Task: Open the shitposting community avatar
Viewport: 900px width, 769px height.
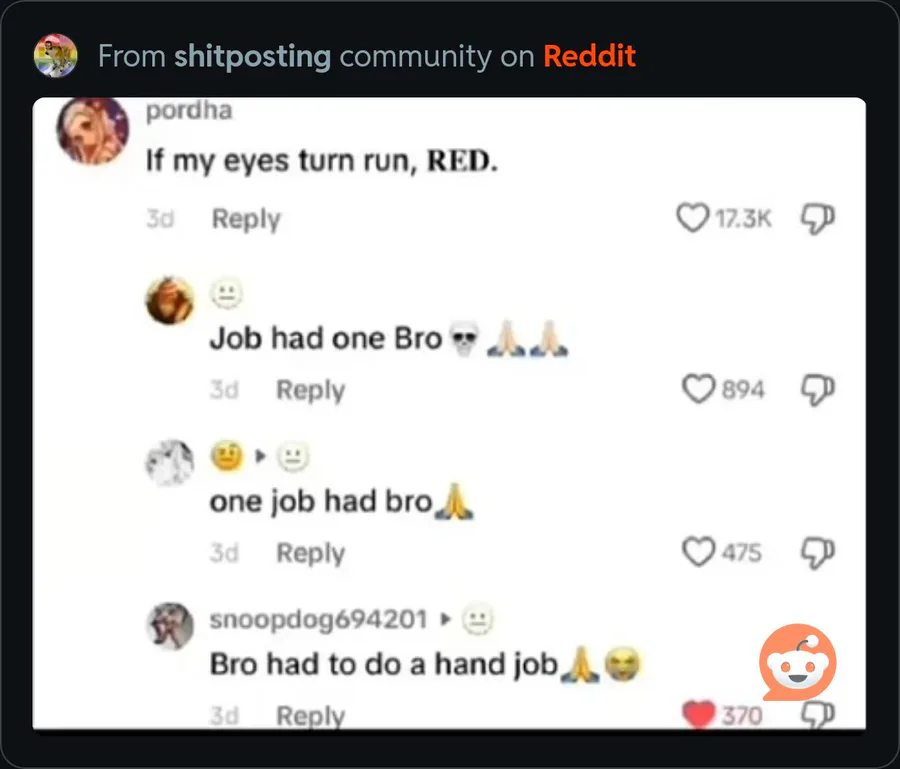Action: pyautogui.click(x=56, y=56)
